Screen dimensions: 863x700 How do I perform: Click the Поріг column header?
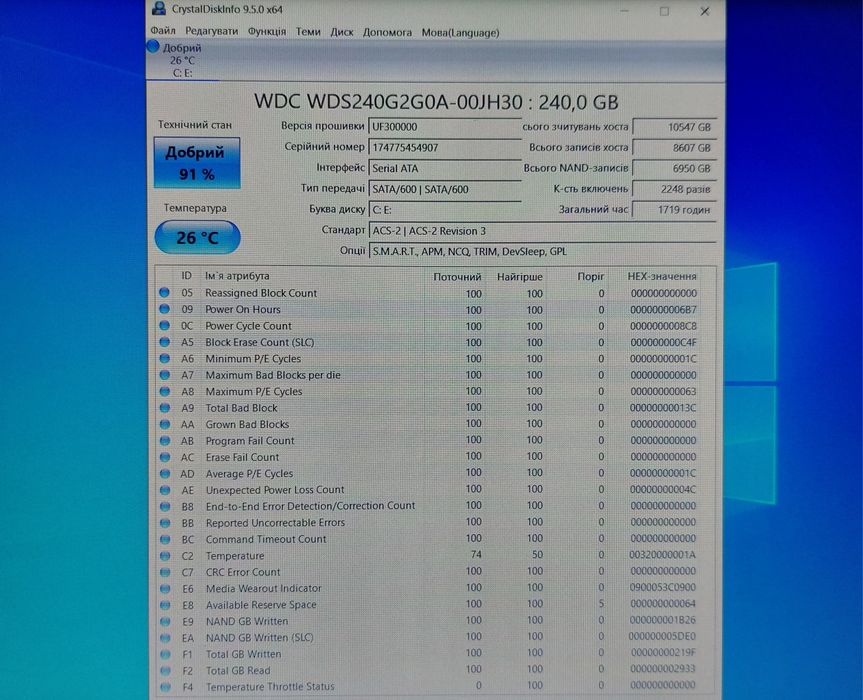click(x=591, y=276)
